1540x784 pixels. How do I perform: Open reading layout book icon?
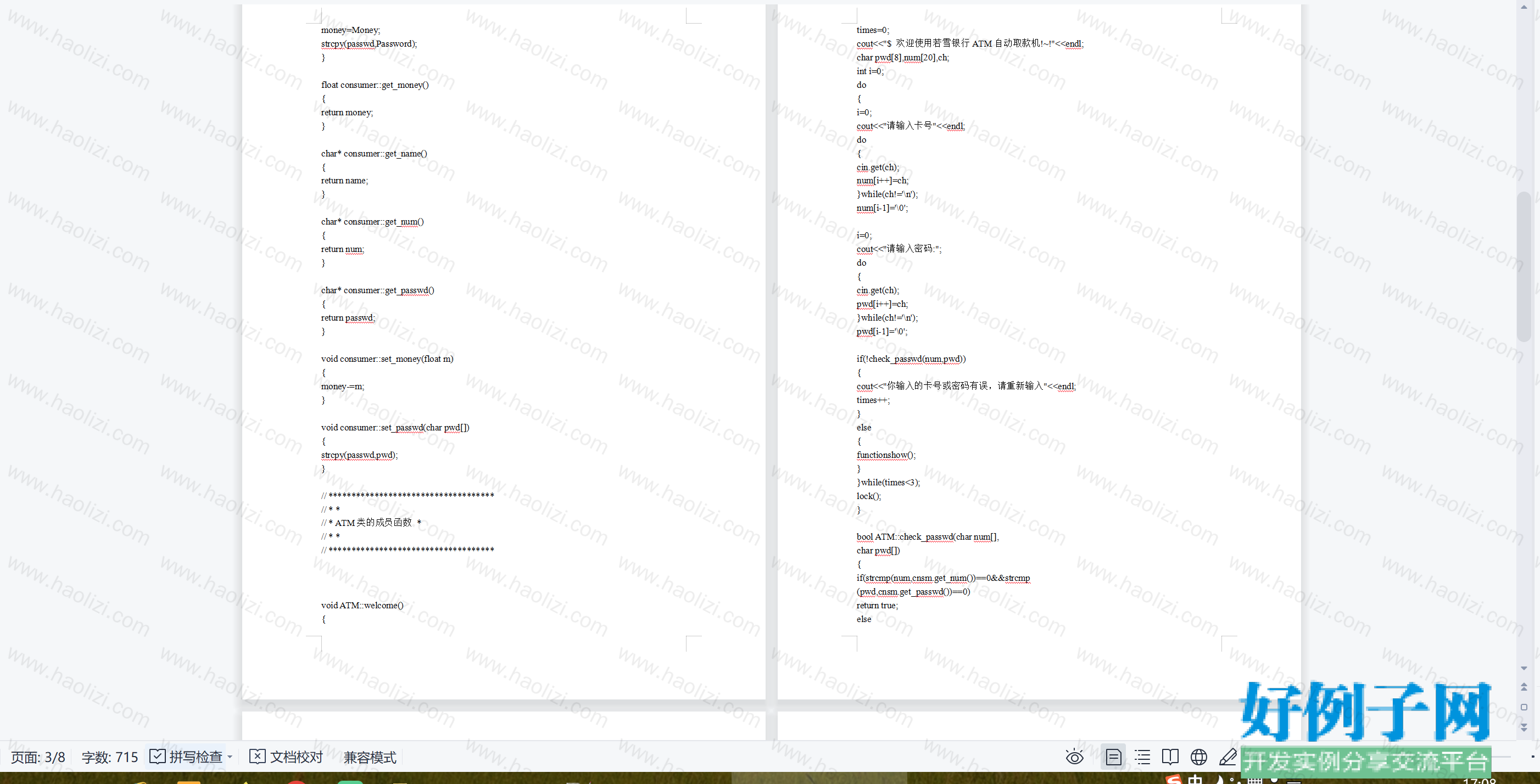(x=1170, y=757)
